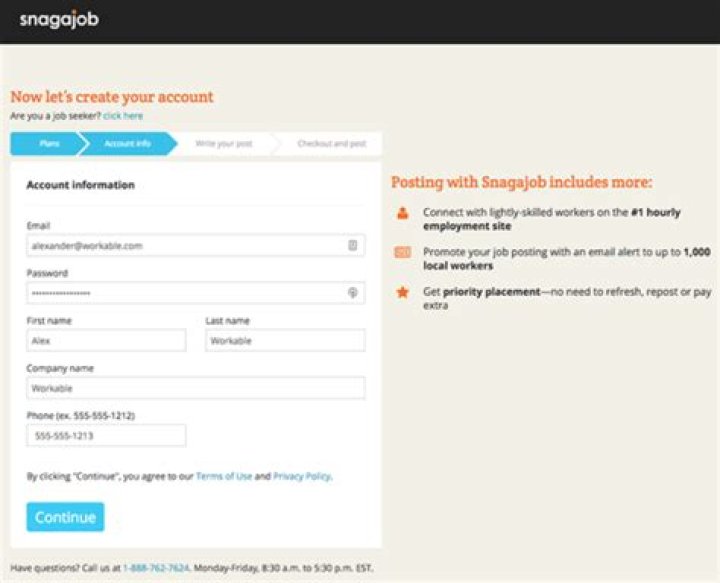Image resolution: width=720 pixels, height=583 pixels.
Task: Click the orange person icon
Action: pyautogui.click(x=402, y=212)
